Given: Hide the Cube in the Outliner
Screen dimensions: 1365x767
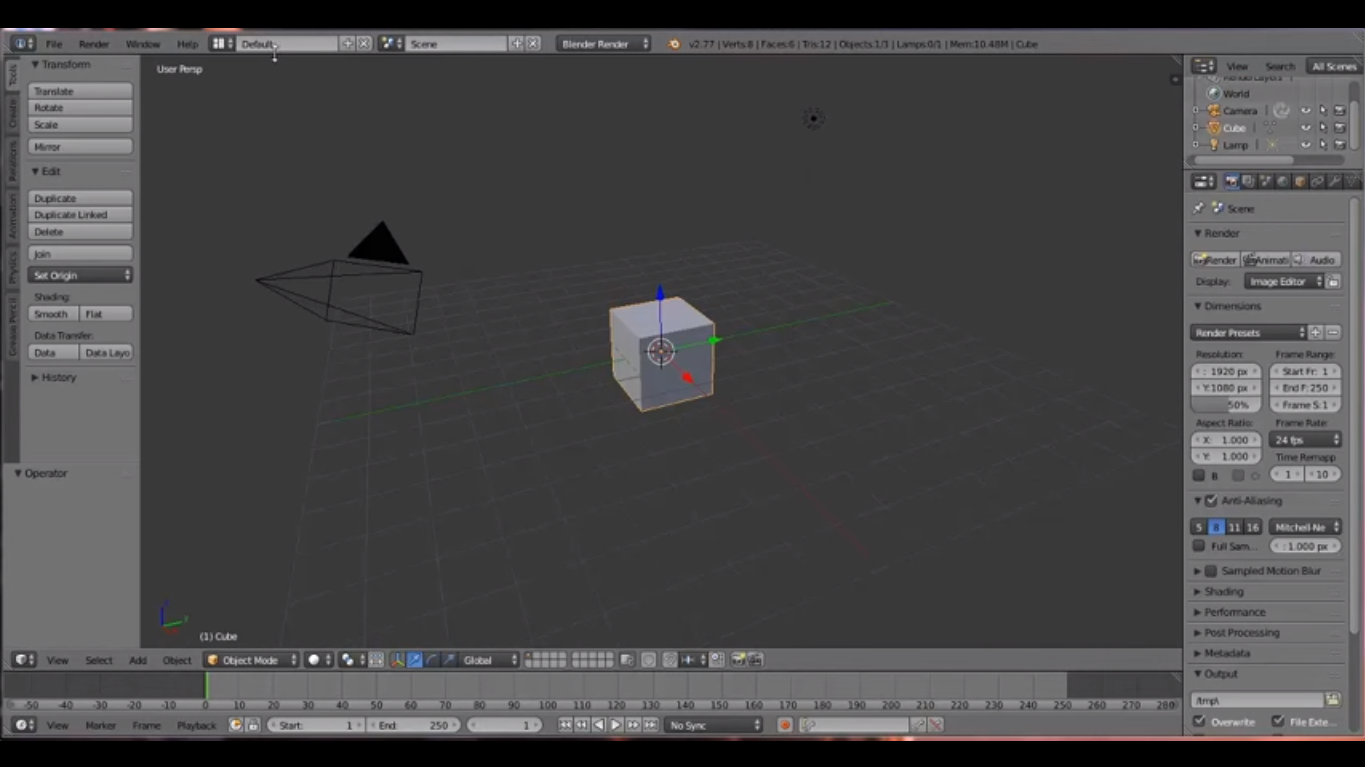Looking at the screenshot, I should coord(1305,128).
